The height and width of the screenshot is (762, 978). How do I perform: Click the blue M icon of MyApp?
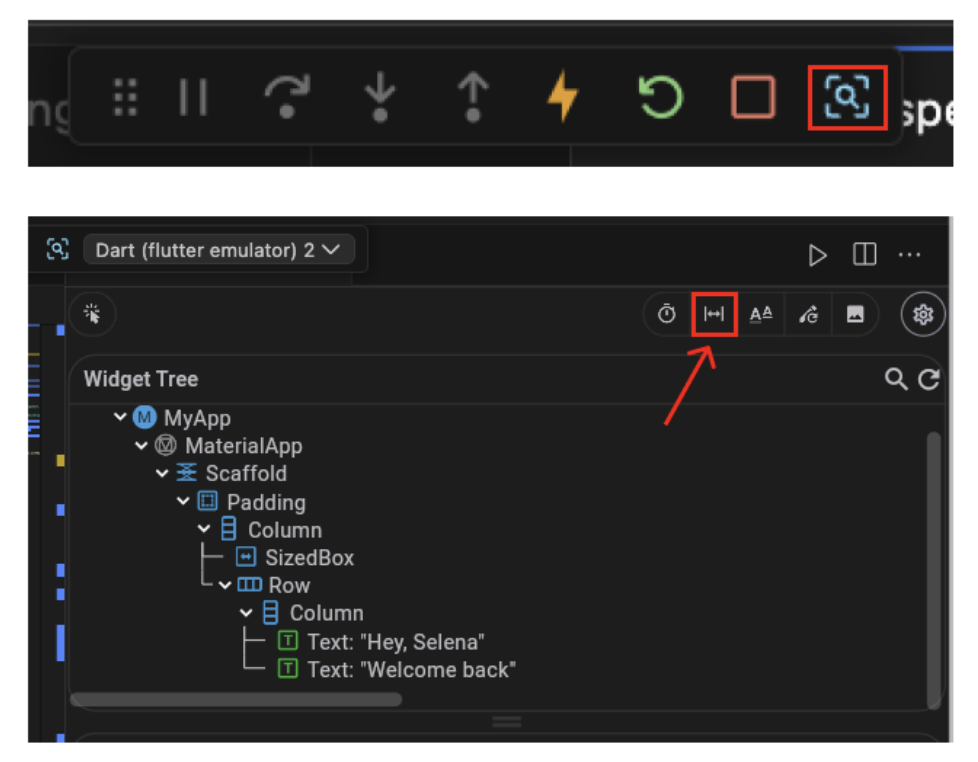144,417
